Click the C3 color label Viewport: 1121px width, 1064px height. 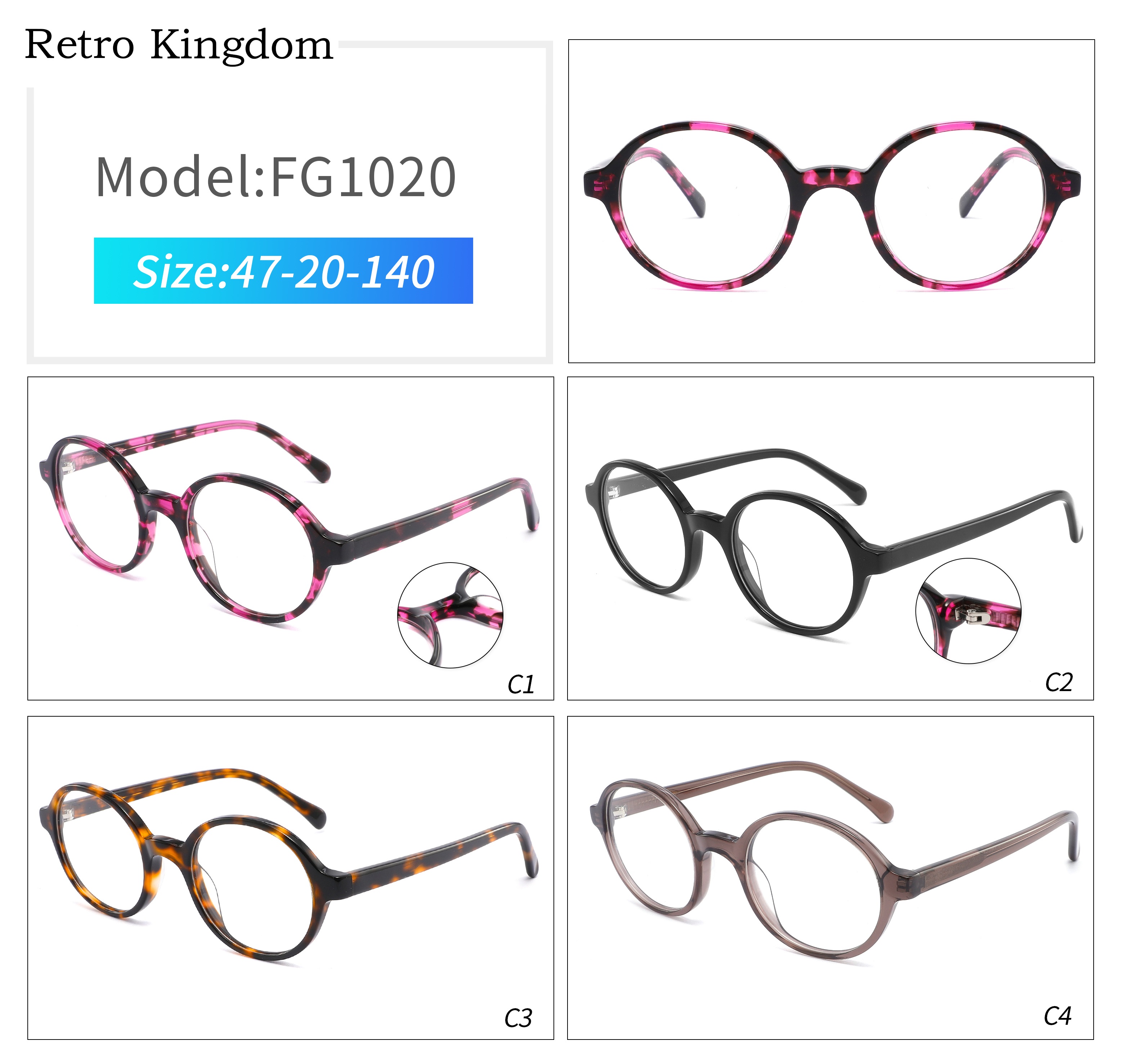(x=518, y=1019)
